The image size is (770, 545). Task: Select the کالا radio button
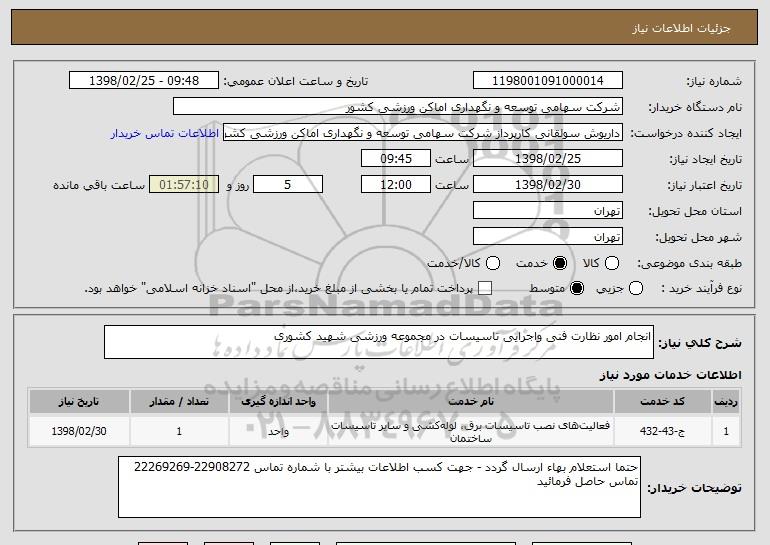pos(612,263)
